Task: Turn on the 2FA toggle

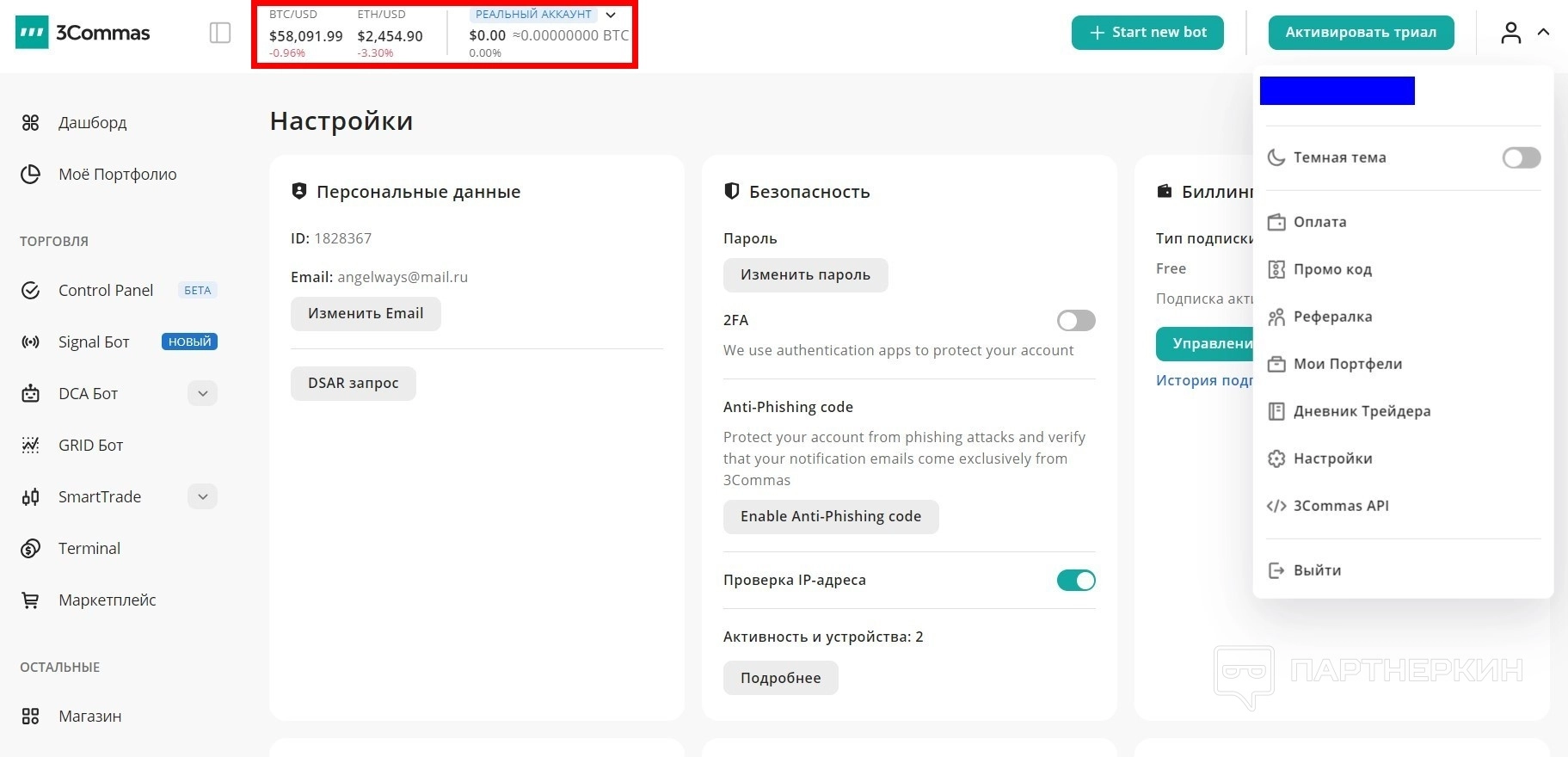Action: 1076,321
